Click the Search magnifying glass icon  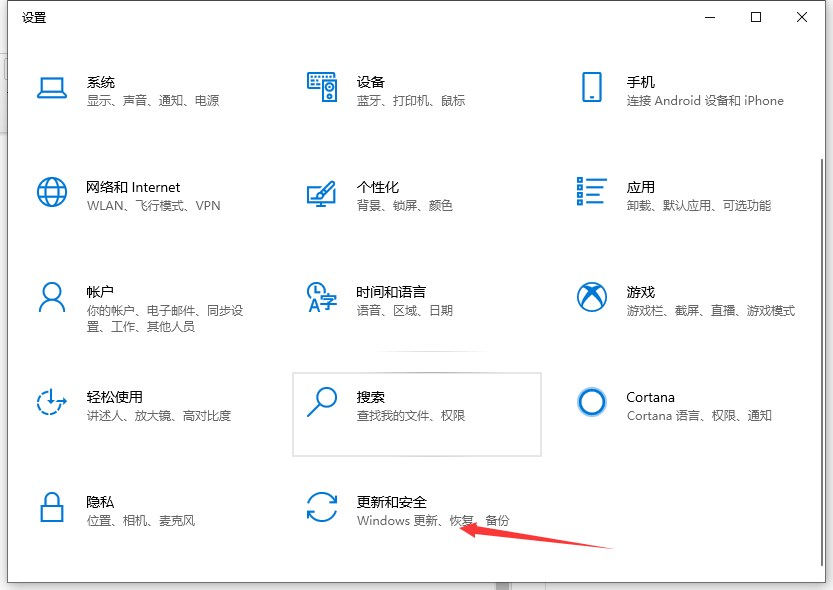point(322,402)
